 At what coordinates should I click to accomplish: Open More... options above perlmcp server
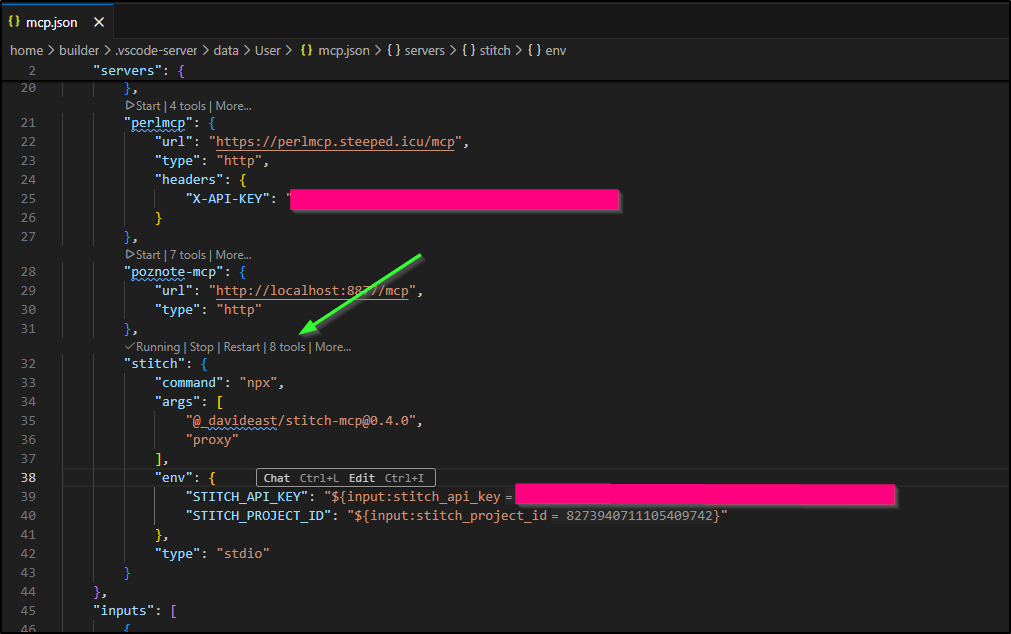233,105
